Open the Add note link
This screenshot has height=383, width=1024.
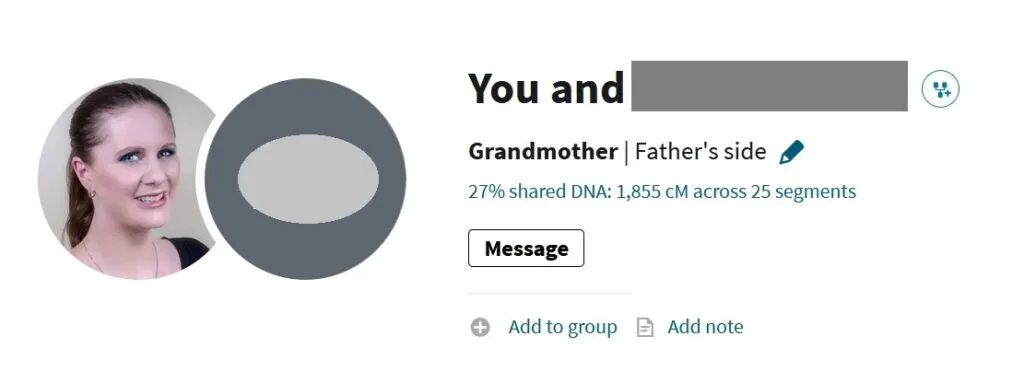pos(705,327)
